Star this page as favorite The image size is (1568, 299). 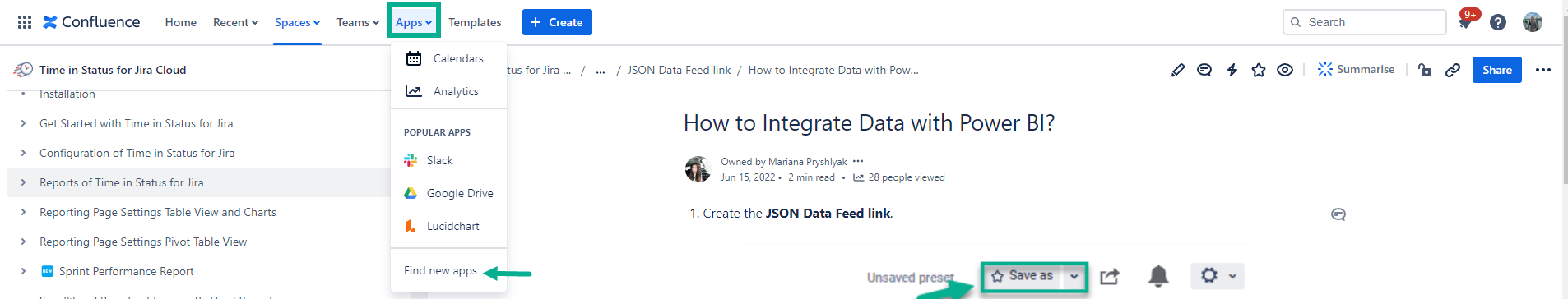click(1259, 70)
